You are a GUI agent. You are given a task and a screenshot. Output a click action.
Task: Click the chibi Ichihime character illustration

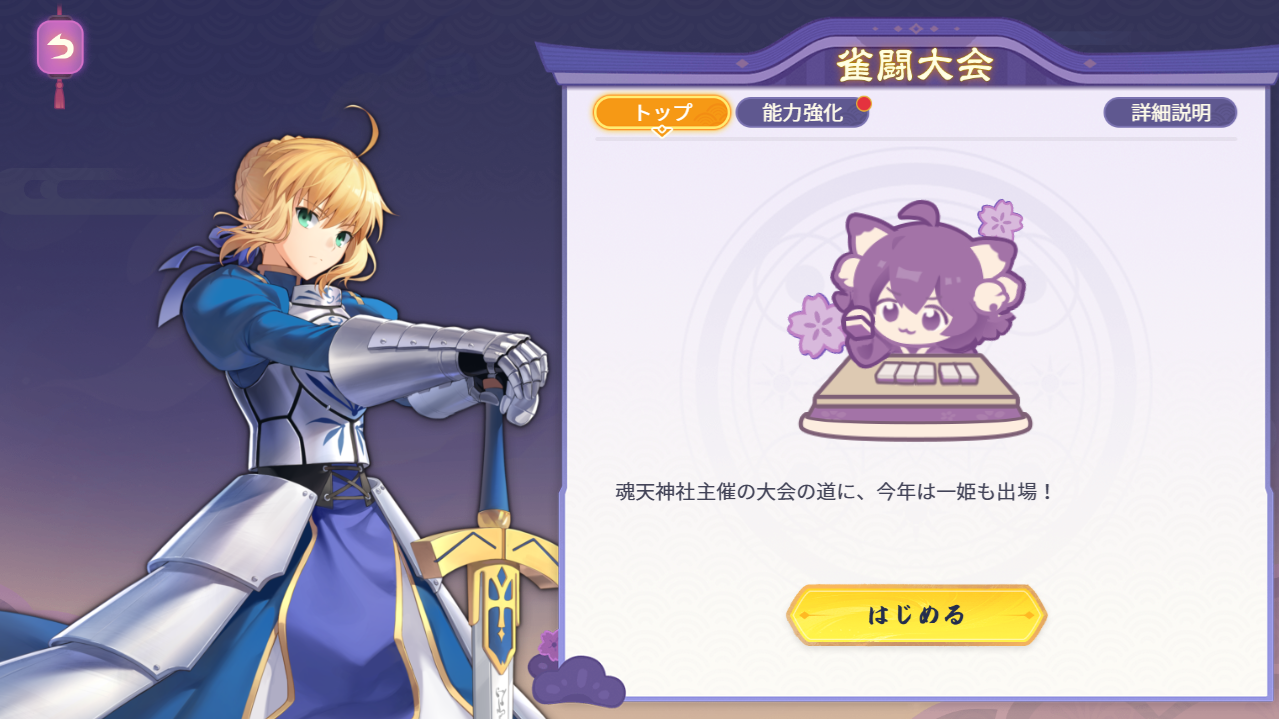tap(915, 320)
